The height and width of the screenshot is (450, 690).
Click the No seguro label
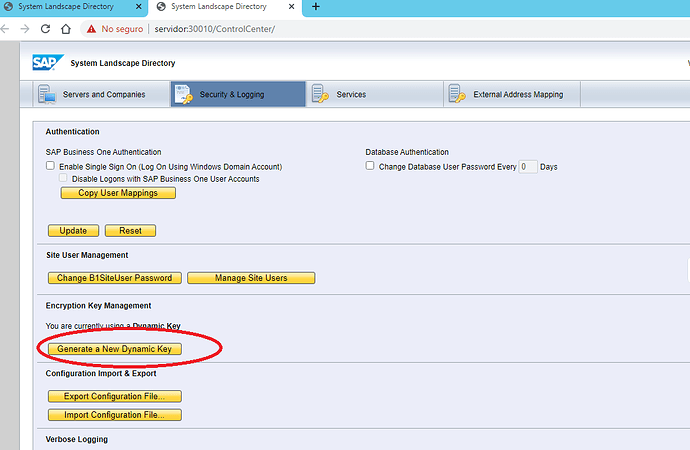pyautogui.click(x=122, y=29)
